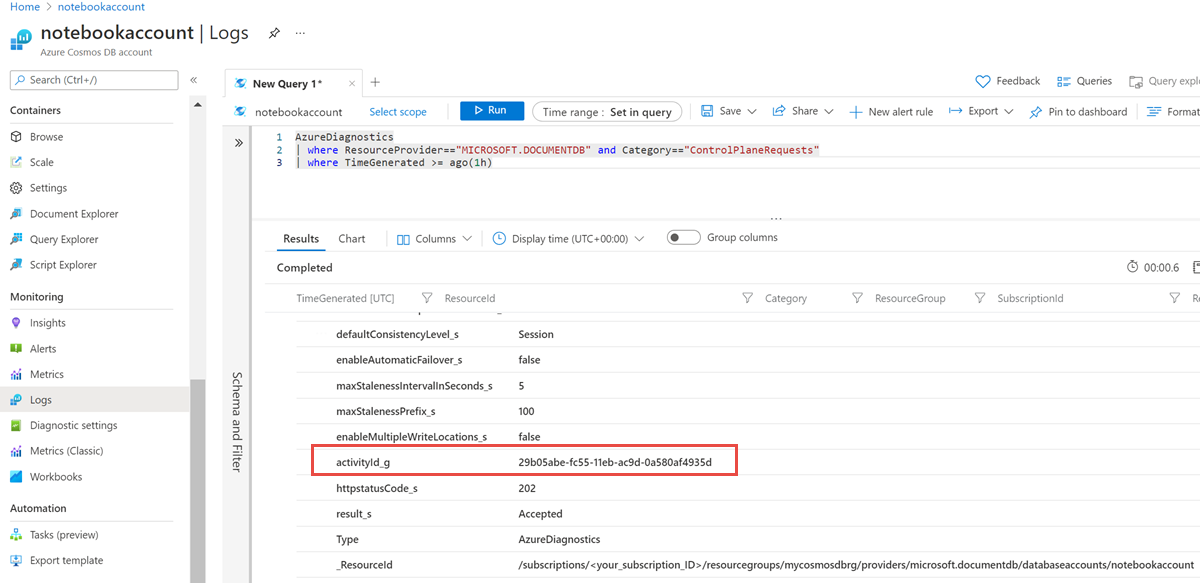Click the Select scope link

[x=398, y=112]
